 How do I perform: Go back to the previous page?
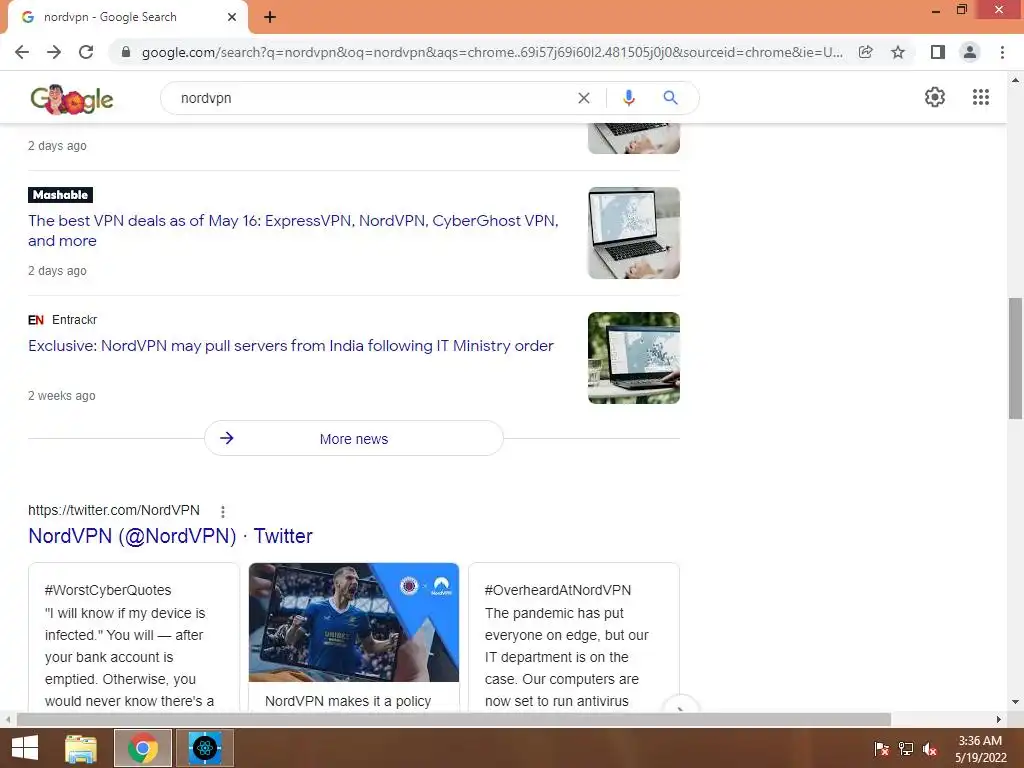coord(22,52)
